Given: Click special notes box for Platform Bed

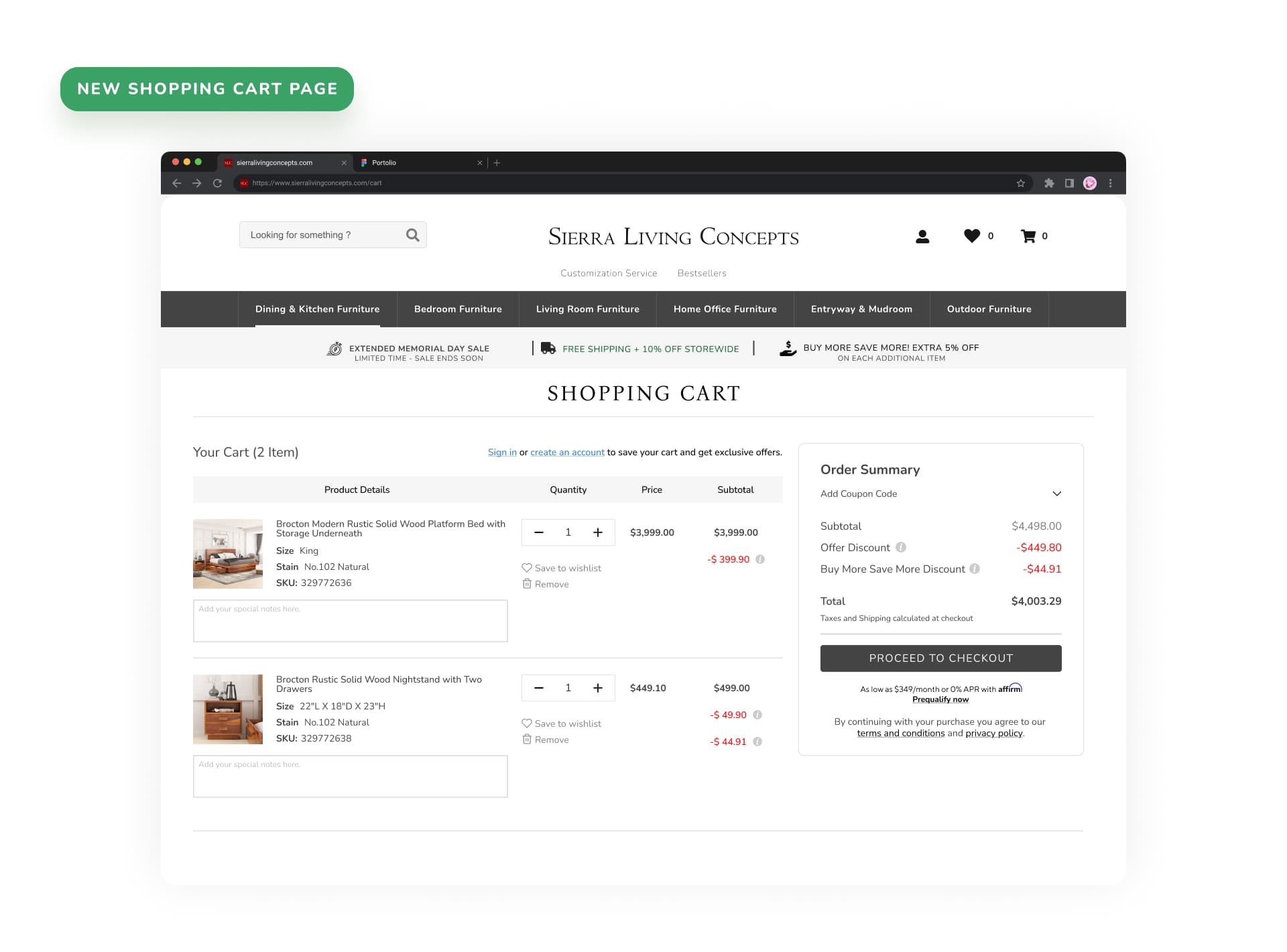Looking at the screenshot, I should point(351,621).
